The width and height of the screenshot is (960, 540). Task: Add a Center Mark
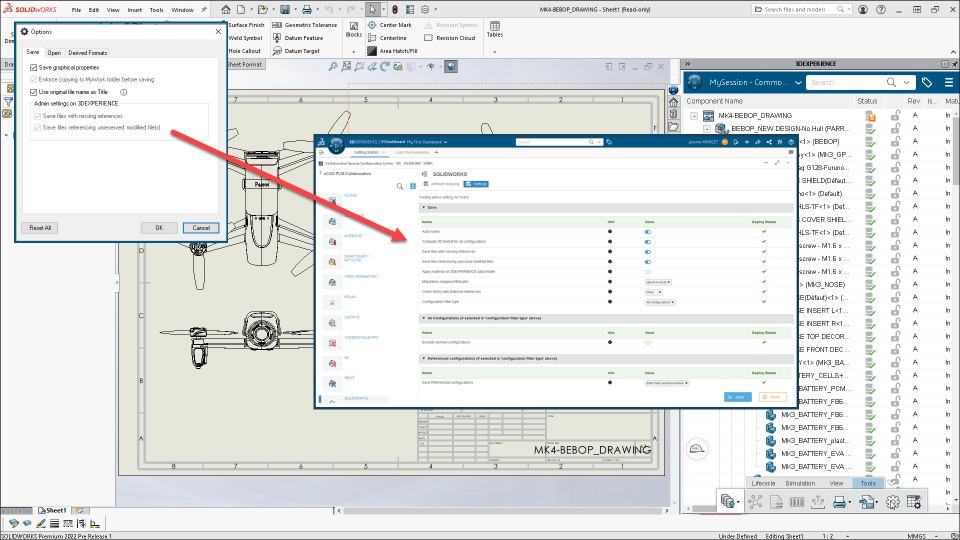point(389,25)
